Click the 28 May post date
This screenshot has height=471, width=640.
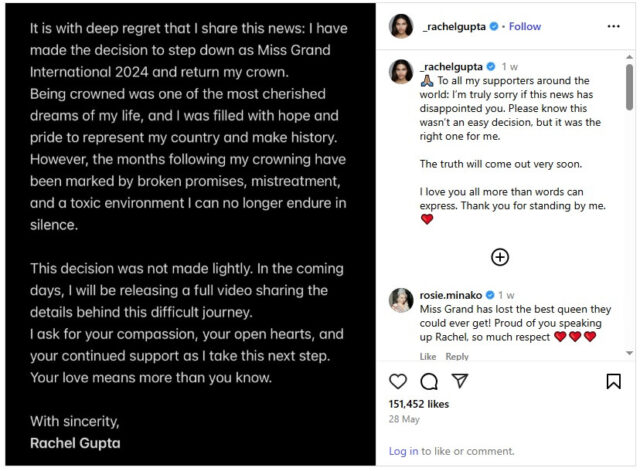point(402,418)
